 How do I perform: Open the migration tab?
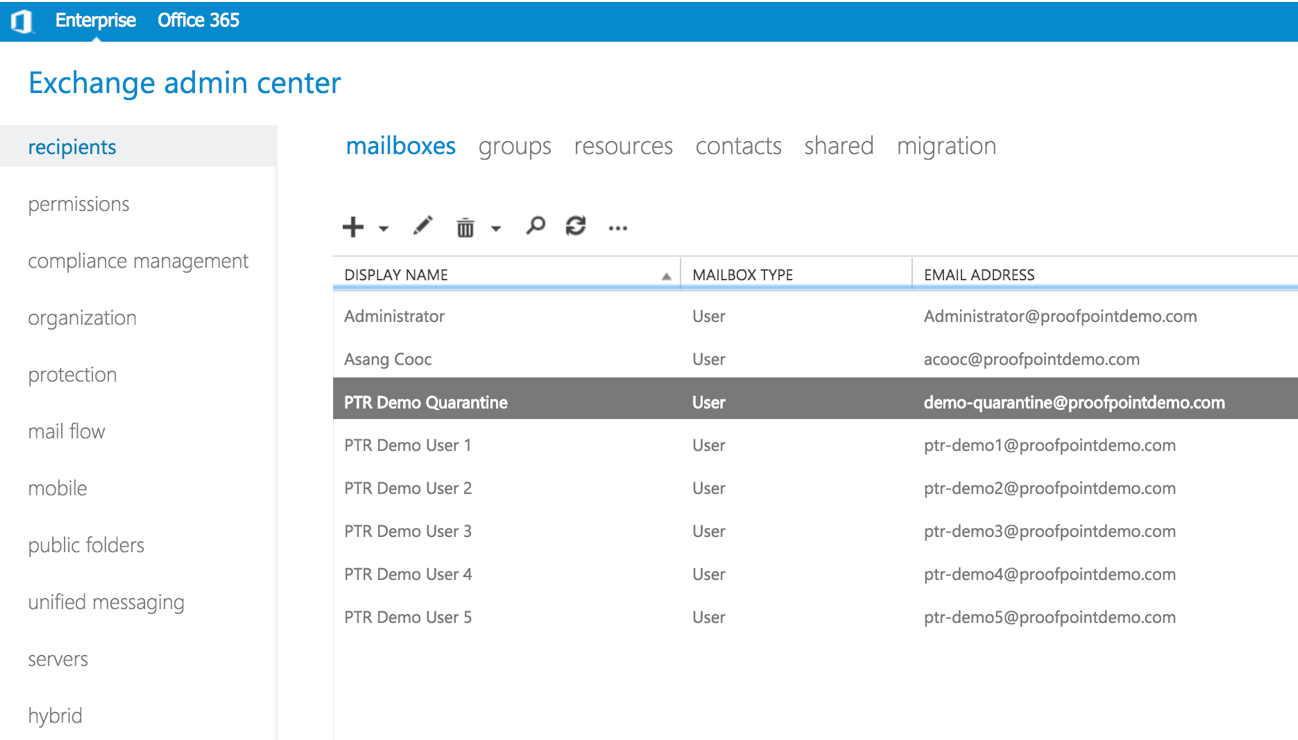pyautogui.click(x=946, y=146)
